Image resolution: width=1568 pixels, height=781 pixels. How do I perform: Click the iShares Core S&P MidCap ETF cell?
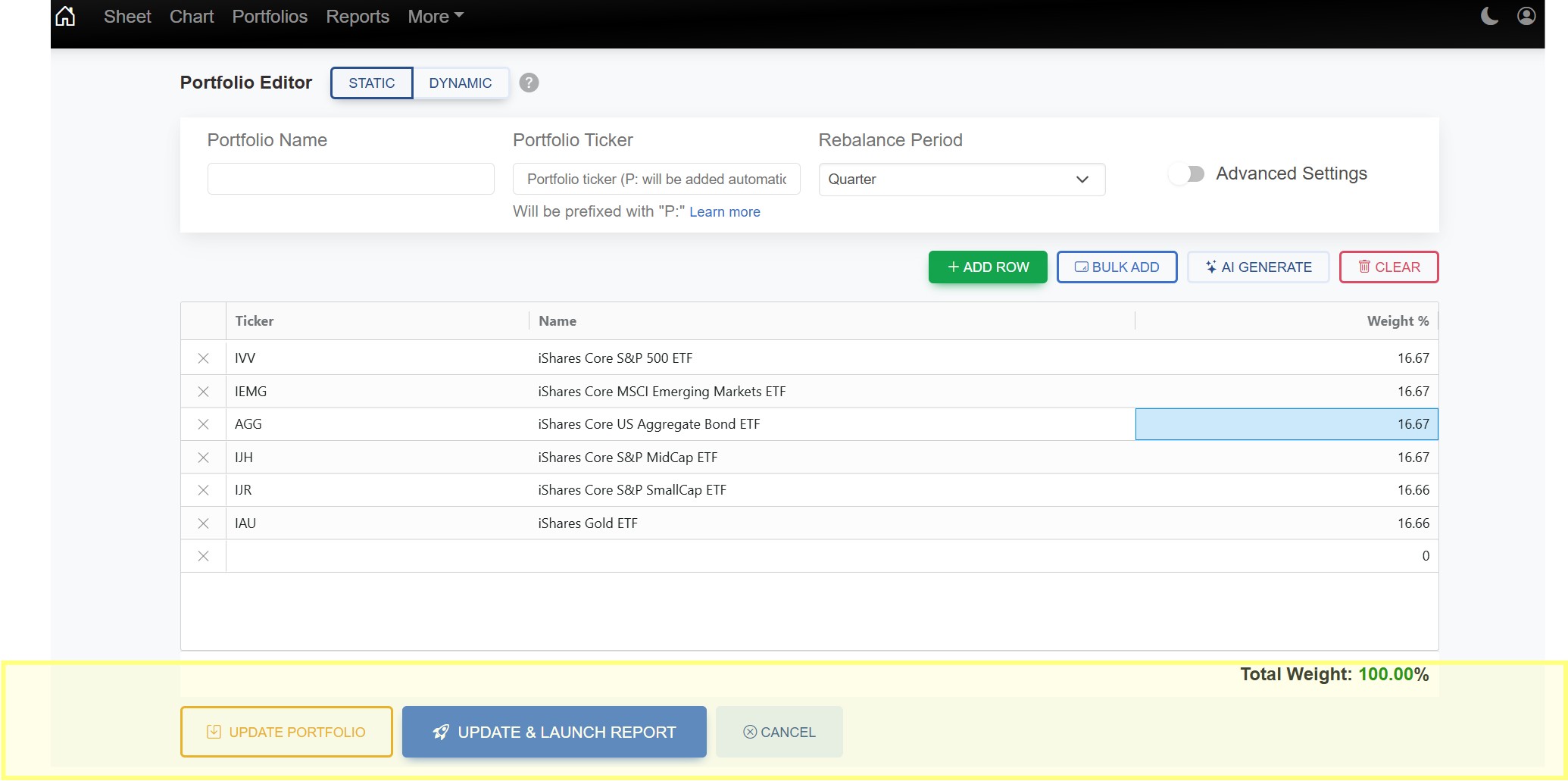(832, 458)
